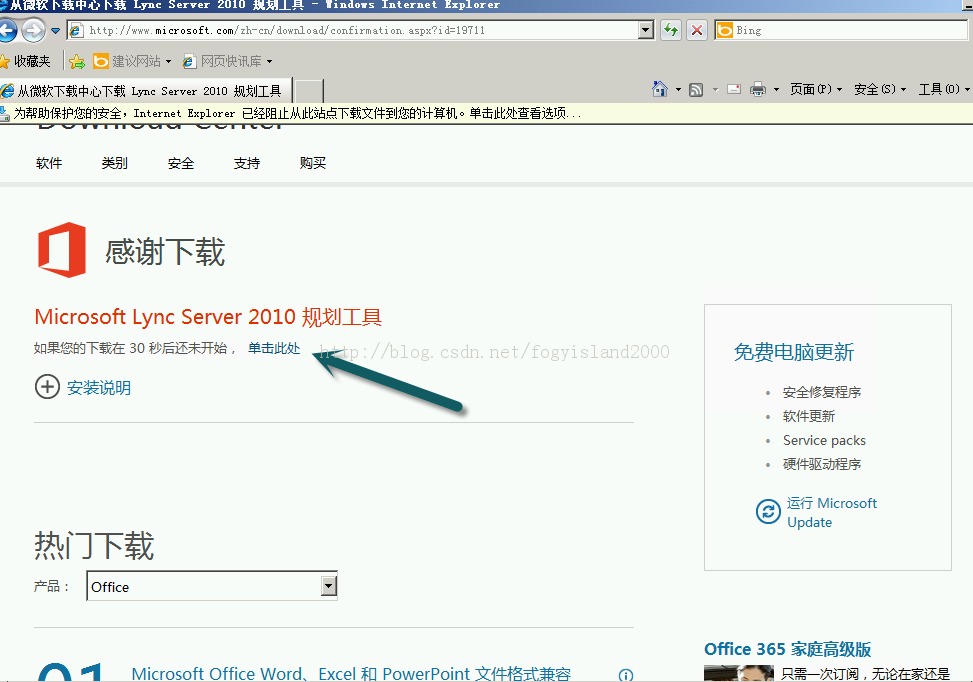Click the browser Forward button
Image resolution: width=973 pixels, height=682 pixels.
point(34,30)
